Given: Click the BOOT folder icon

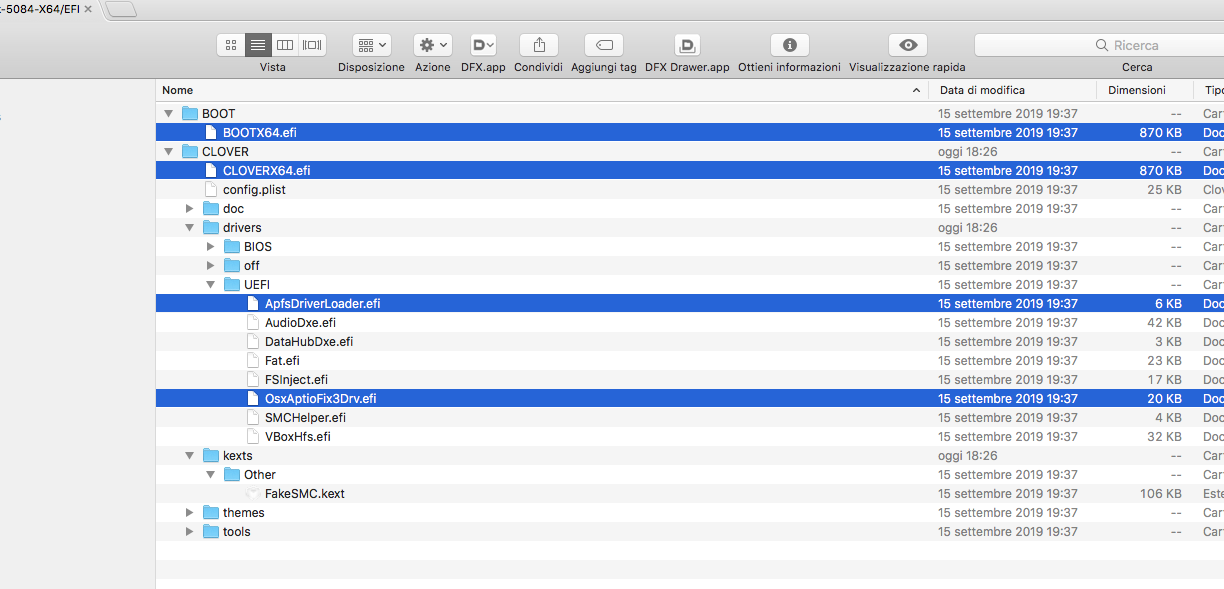Looking at the screenshot, I should point(190,114).
